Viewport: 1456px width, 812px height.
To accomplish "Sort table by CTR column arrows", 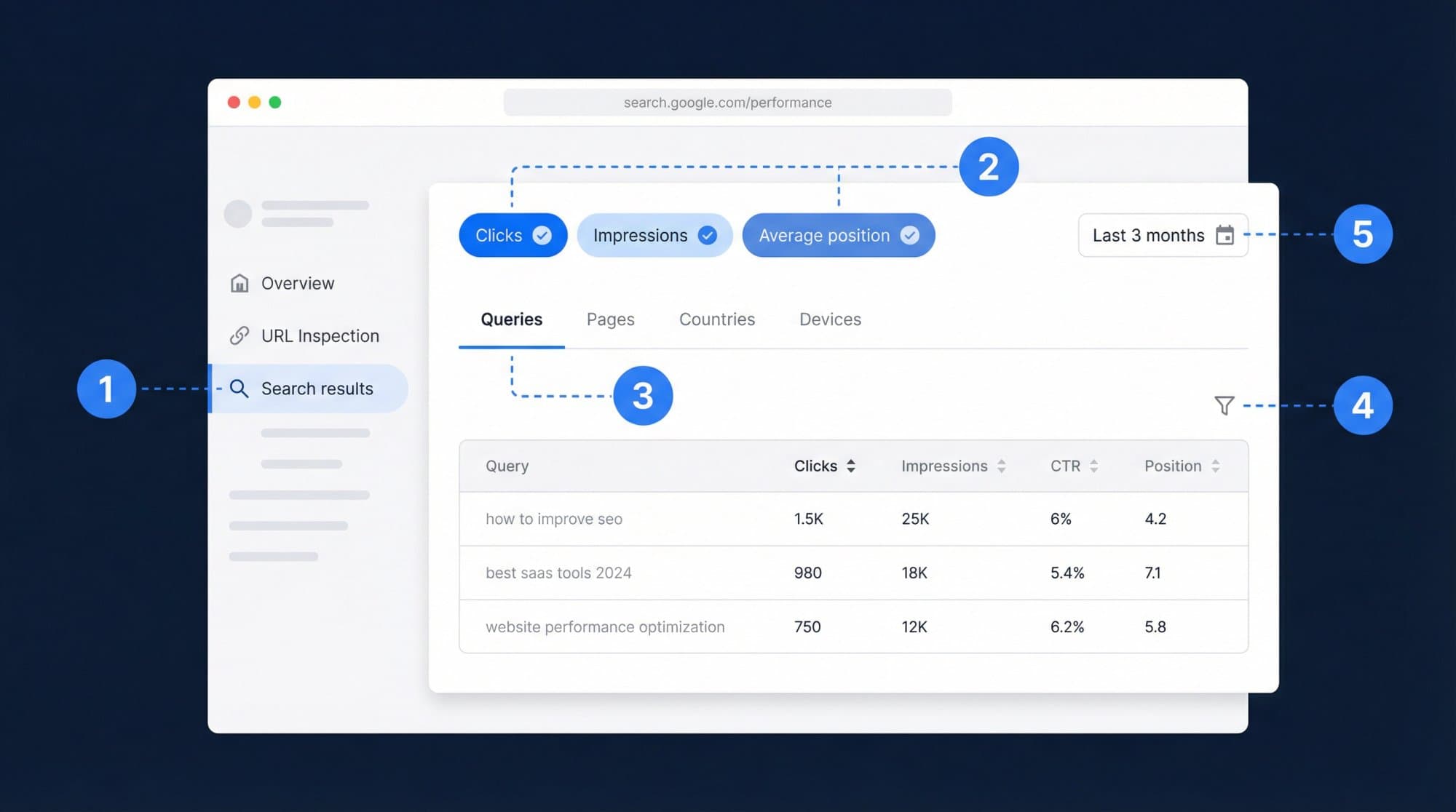I will click(1093, 466).
